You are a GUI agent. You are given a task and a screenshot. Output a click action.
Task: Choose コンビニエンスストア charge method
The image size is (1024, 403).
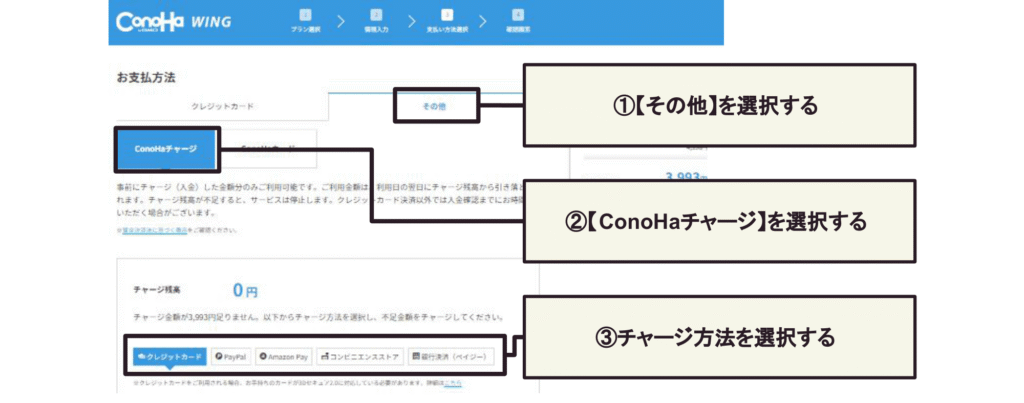coord(359,356)
